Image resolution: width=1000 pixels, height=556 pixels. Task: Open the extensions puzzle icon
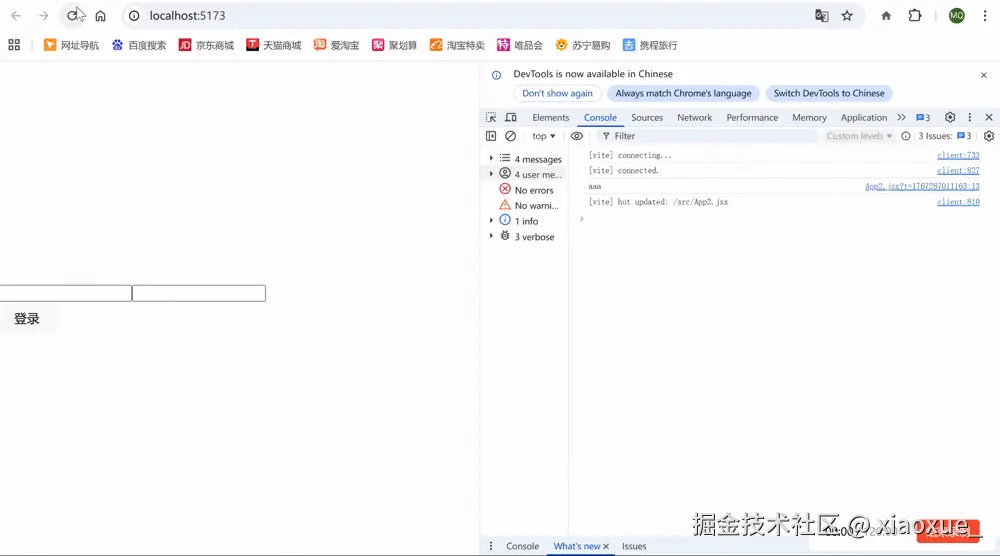pyautogui.click(x=915, y=15)
